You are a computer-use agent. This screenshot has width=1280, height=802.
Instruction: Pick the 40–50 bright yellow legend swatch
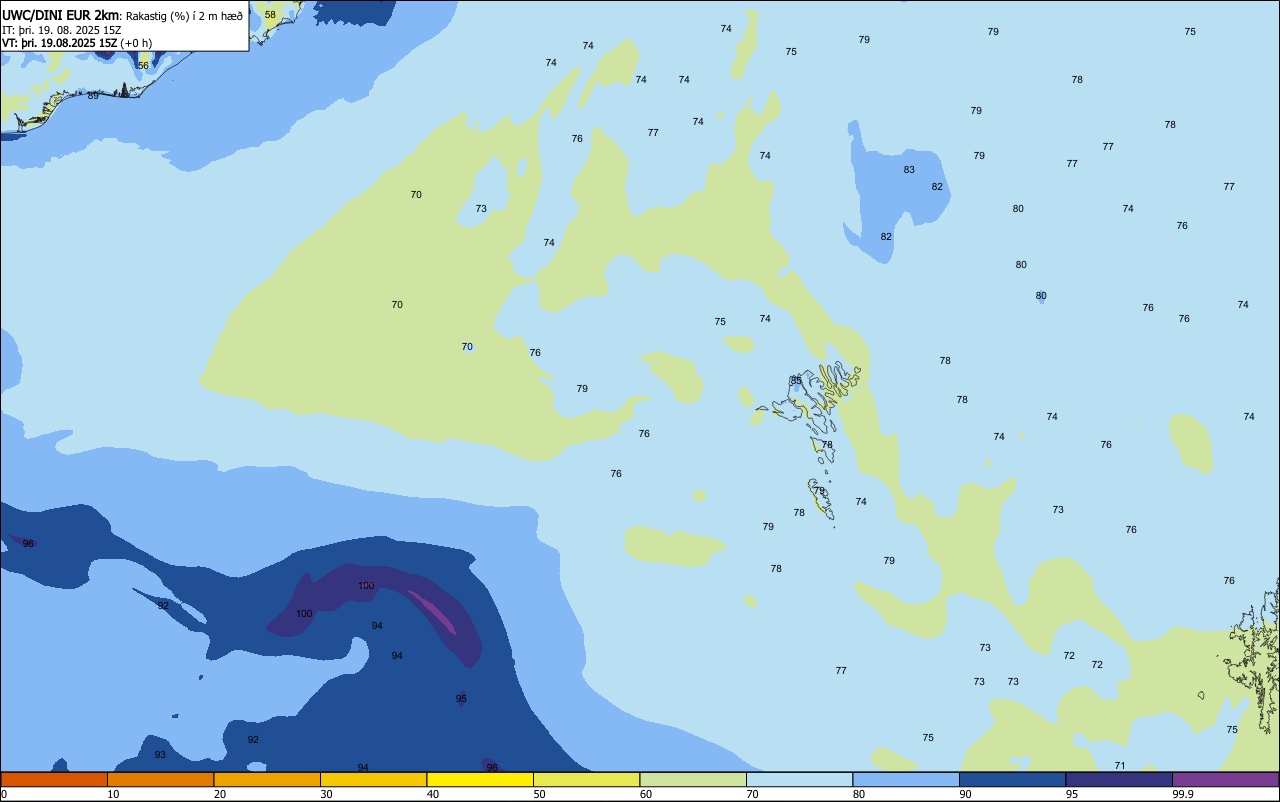pyautogui.click(x=480, y=779)
